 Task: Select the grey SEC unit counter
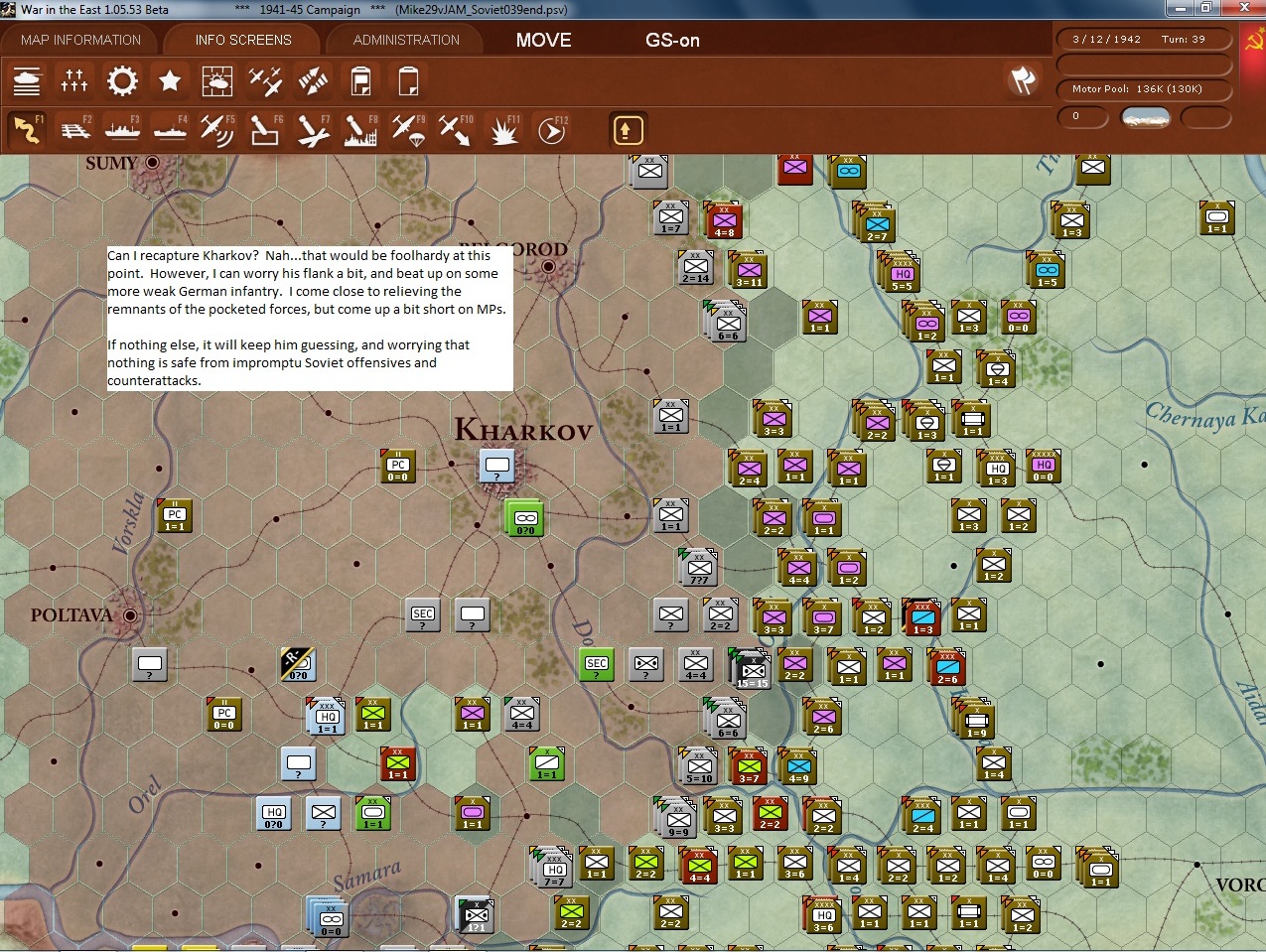tap(423, 614)
